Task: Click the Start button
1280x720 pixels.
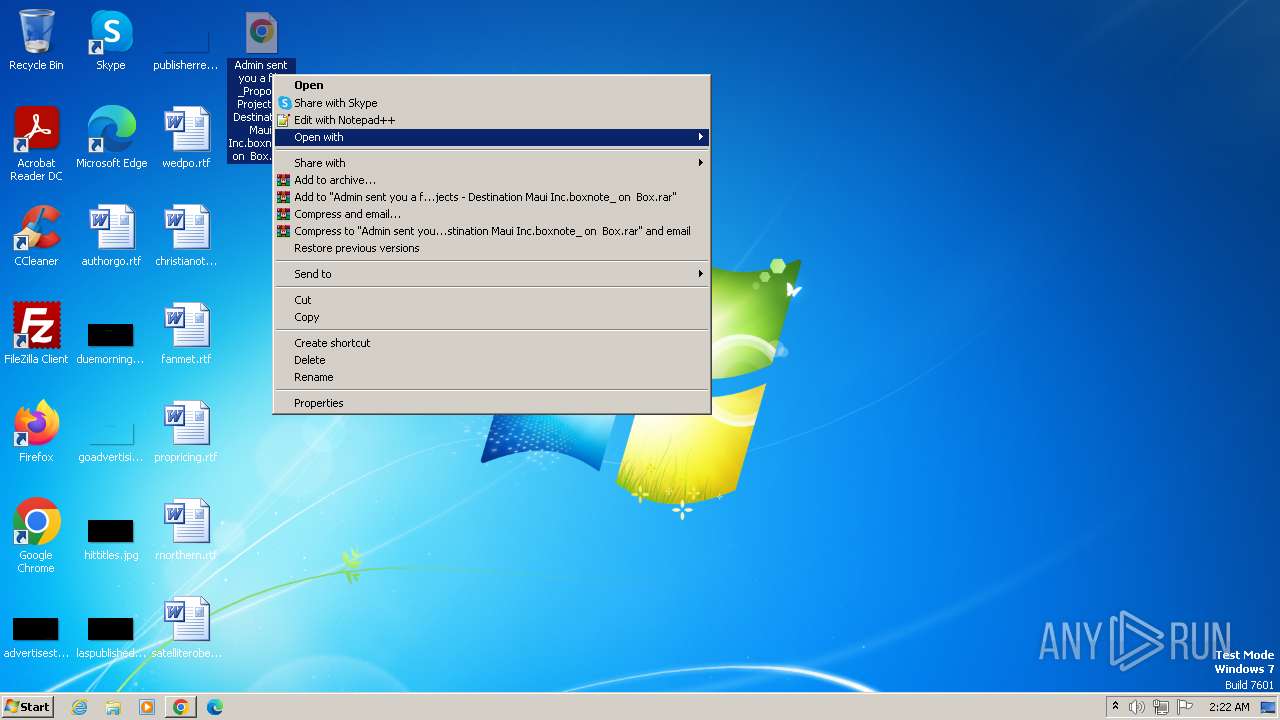Action: [28, 707]
